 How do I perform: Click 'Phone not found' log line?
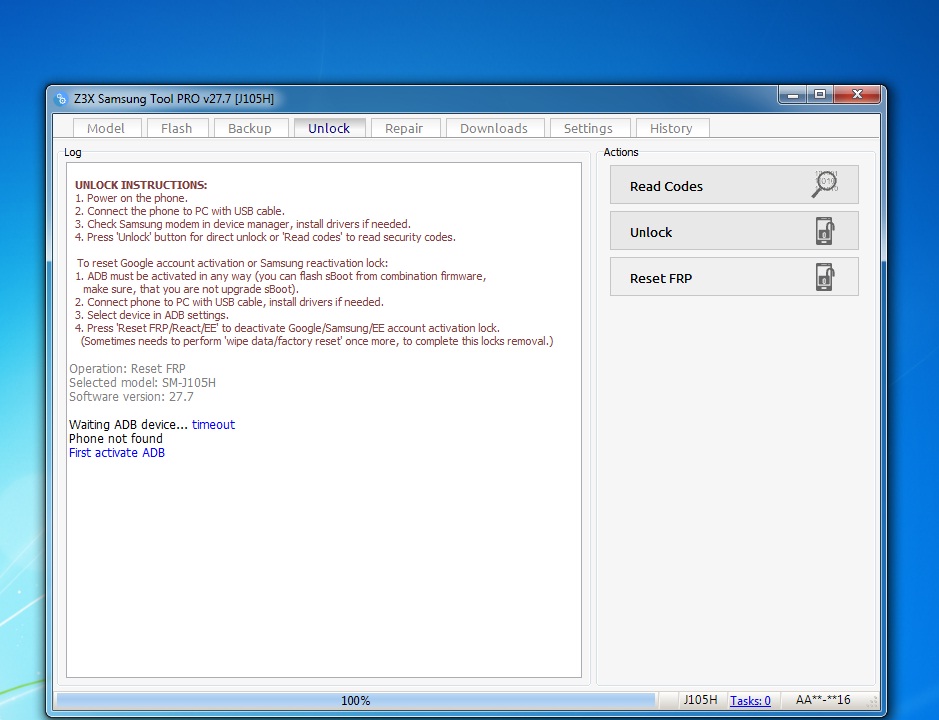coord(116,438)
